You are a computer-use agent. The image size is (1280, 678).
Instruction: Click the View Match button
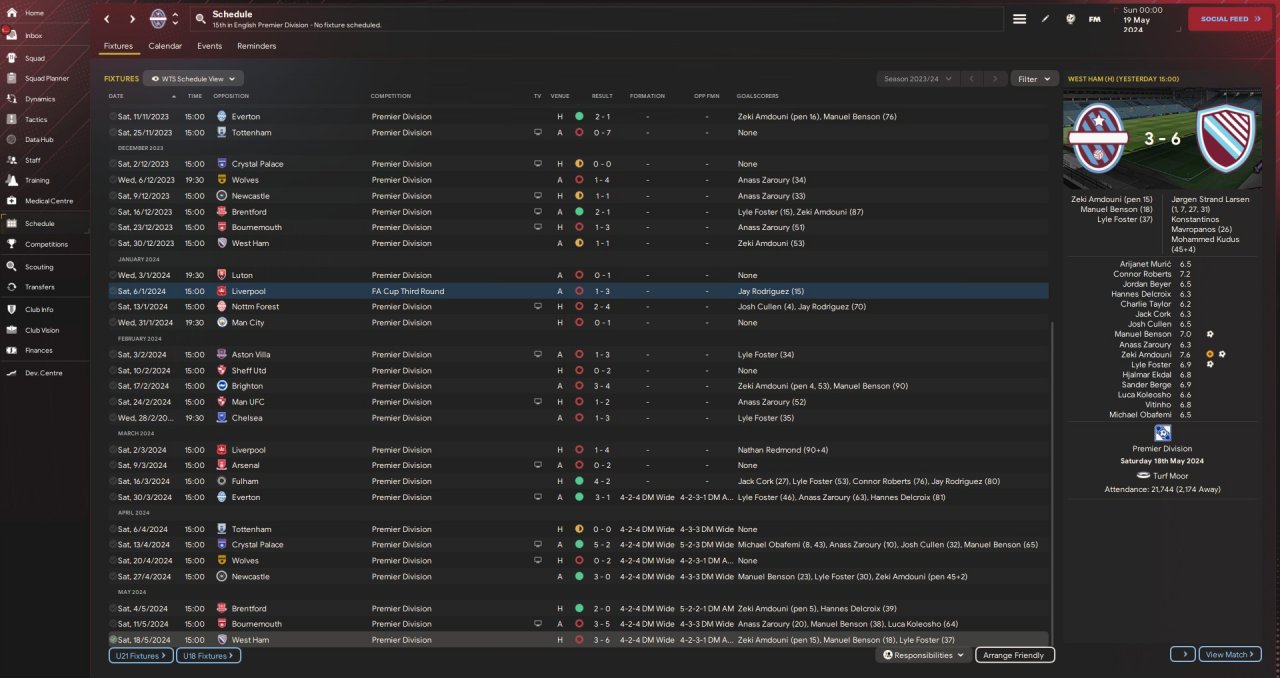click(x=1229, y=654)
